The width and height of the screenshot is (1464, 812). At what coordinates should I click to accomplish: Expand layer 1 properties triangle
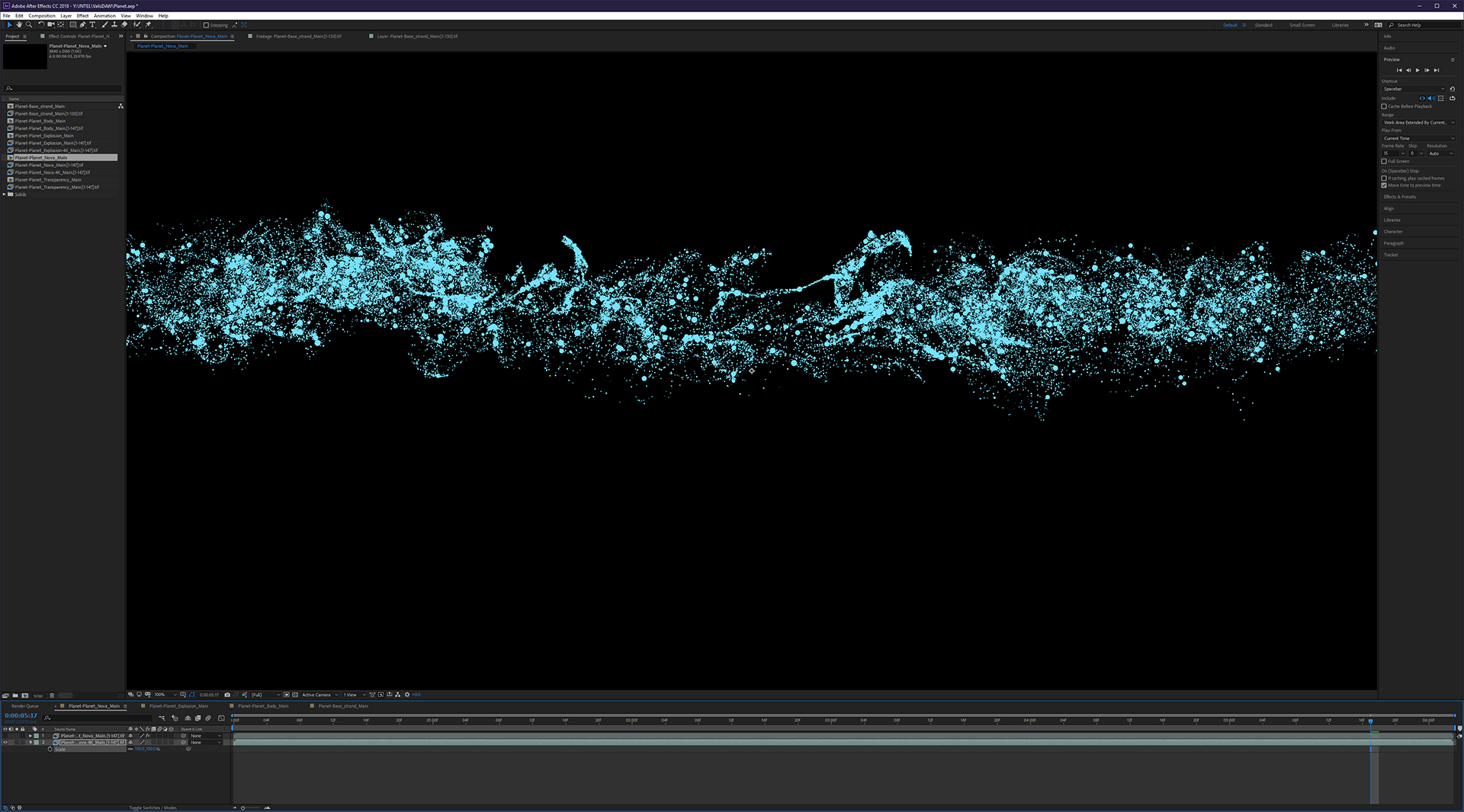[x=30, y=736]
